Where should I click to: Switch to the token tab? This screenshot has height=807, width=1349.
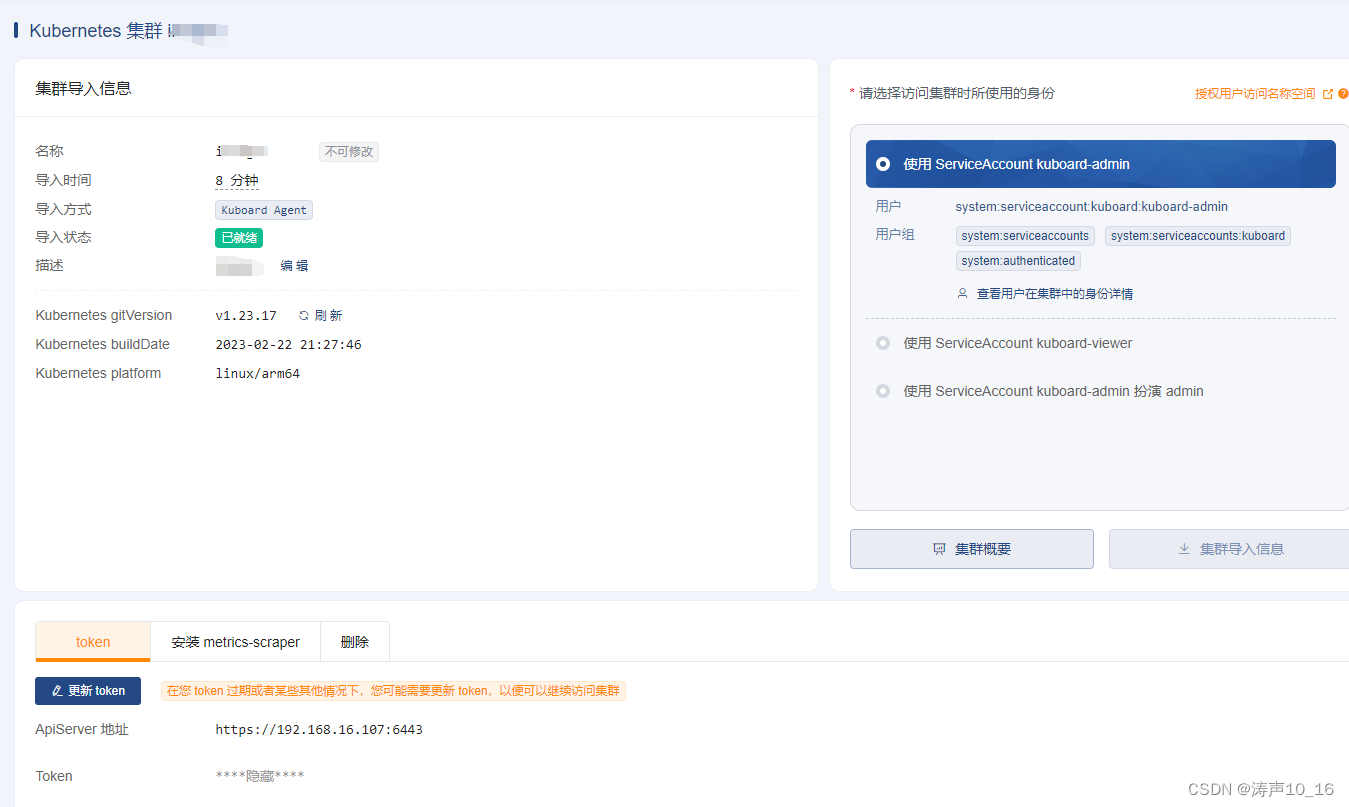tap(93, 642)
